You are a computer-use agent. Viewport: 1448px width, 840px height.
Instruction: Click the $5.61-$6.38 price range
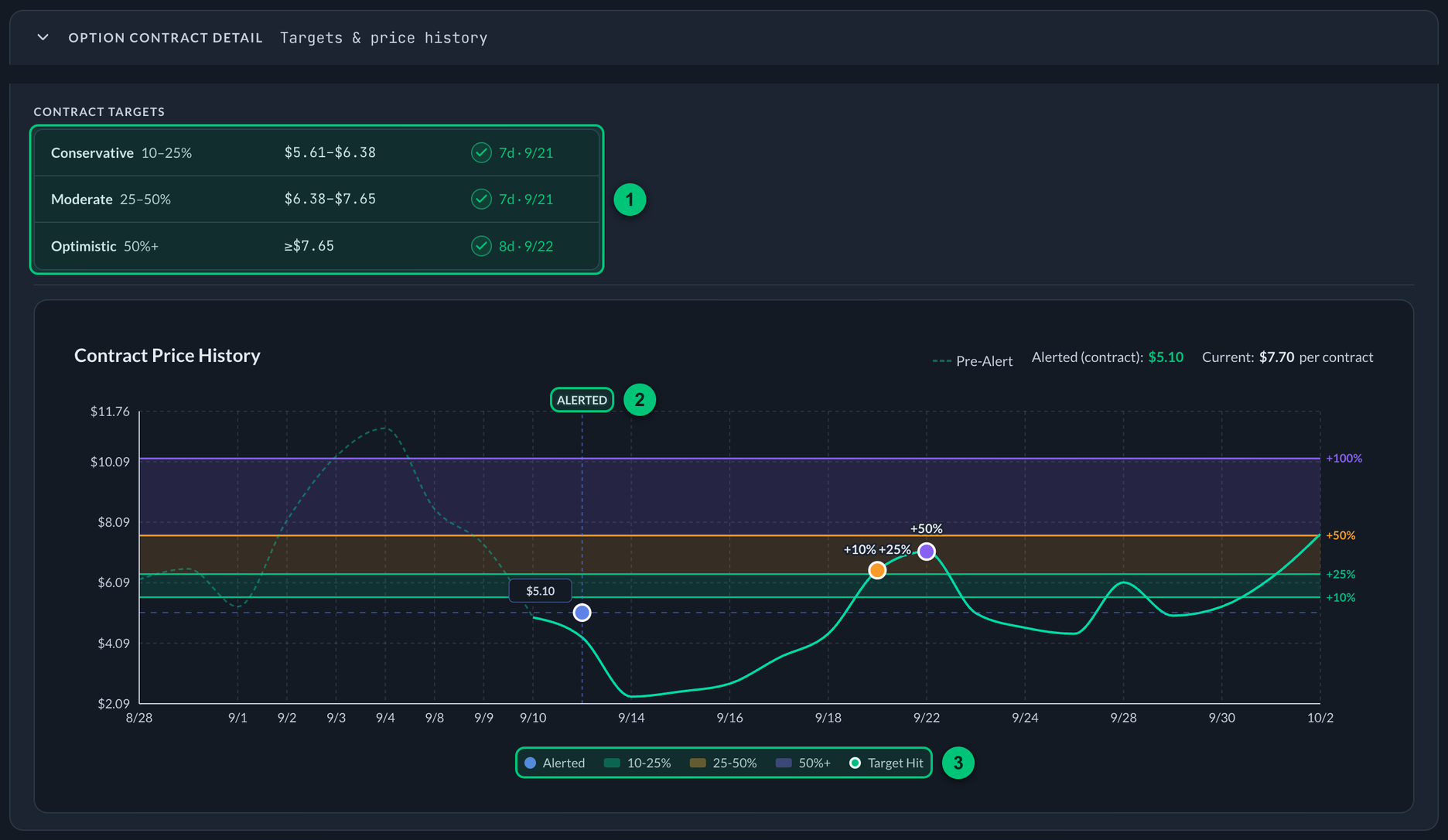pos(330,152)
